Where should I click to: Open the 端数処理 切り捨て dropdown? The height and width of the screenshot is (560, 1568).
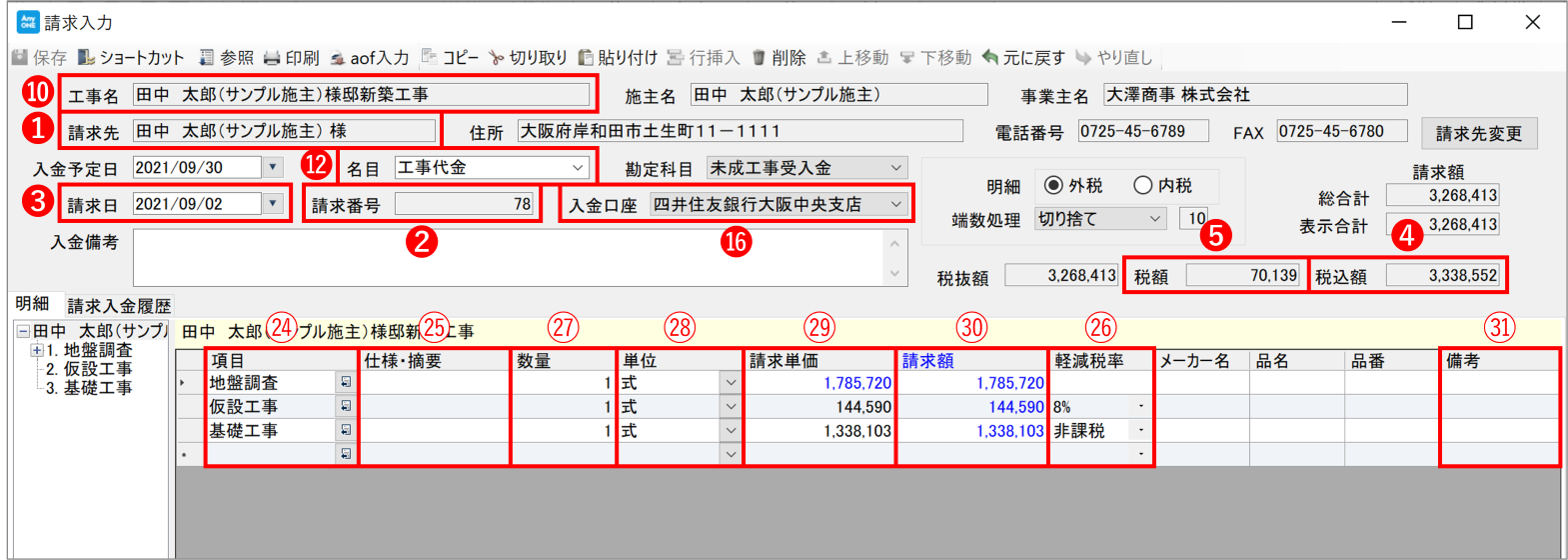click(x=1155, y=218)
